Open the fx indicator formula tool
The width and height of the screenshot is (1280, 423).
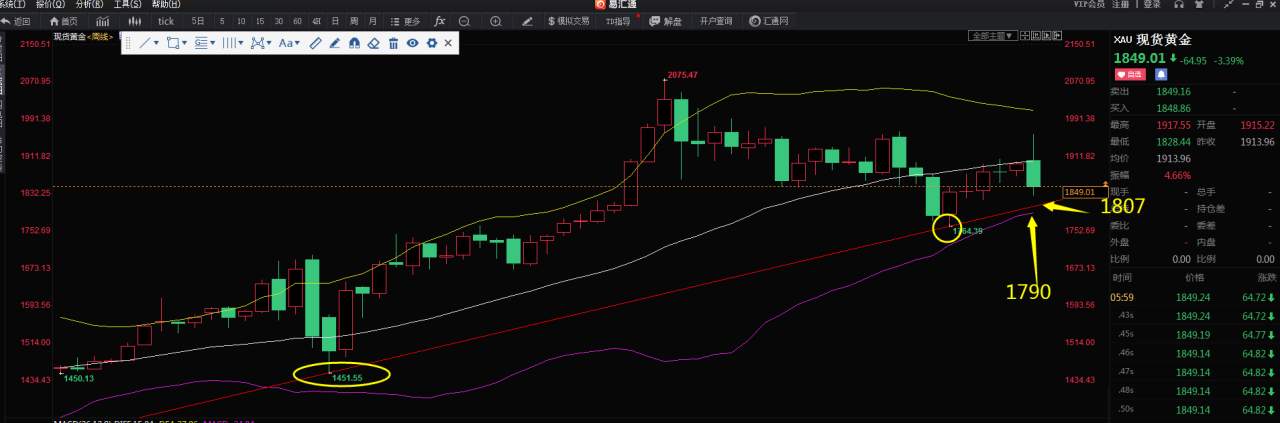(440, 21)
